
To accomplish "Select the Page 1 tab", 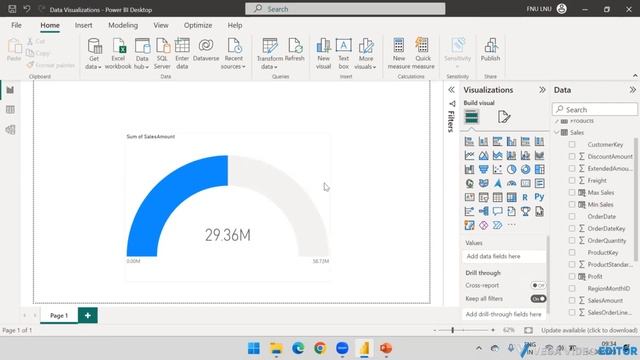I will point(59,316).
